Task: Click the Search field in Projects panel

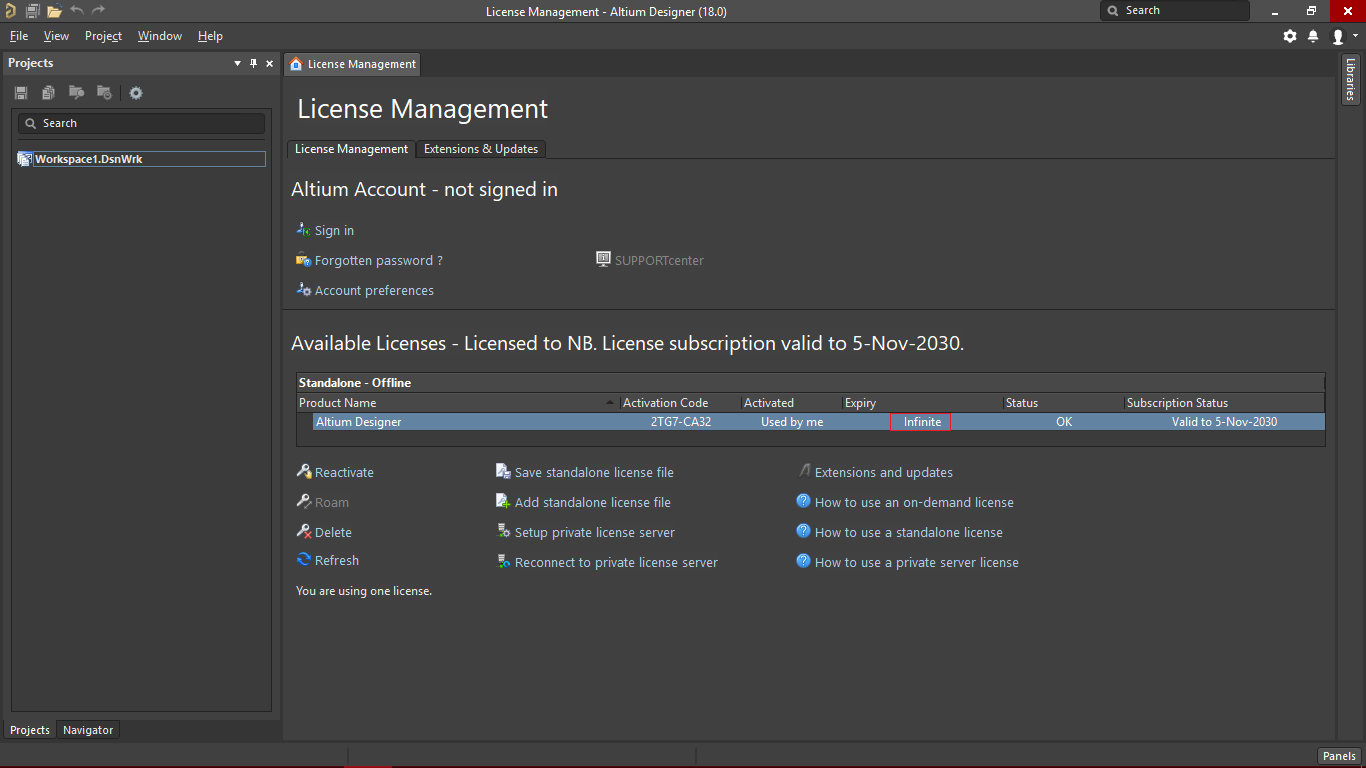Action: [142, 123]
